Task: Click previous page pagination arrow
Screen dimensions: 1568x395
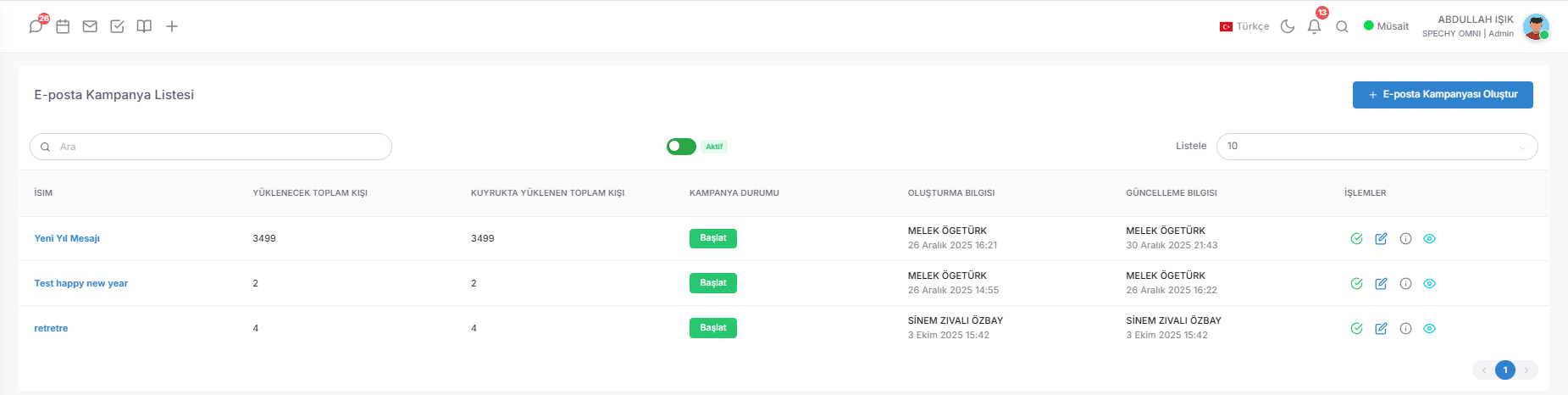Action: [1484, 370]
